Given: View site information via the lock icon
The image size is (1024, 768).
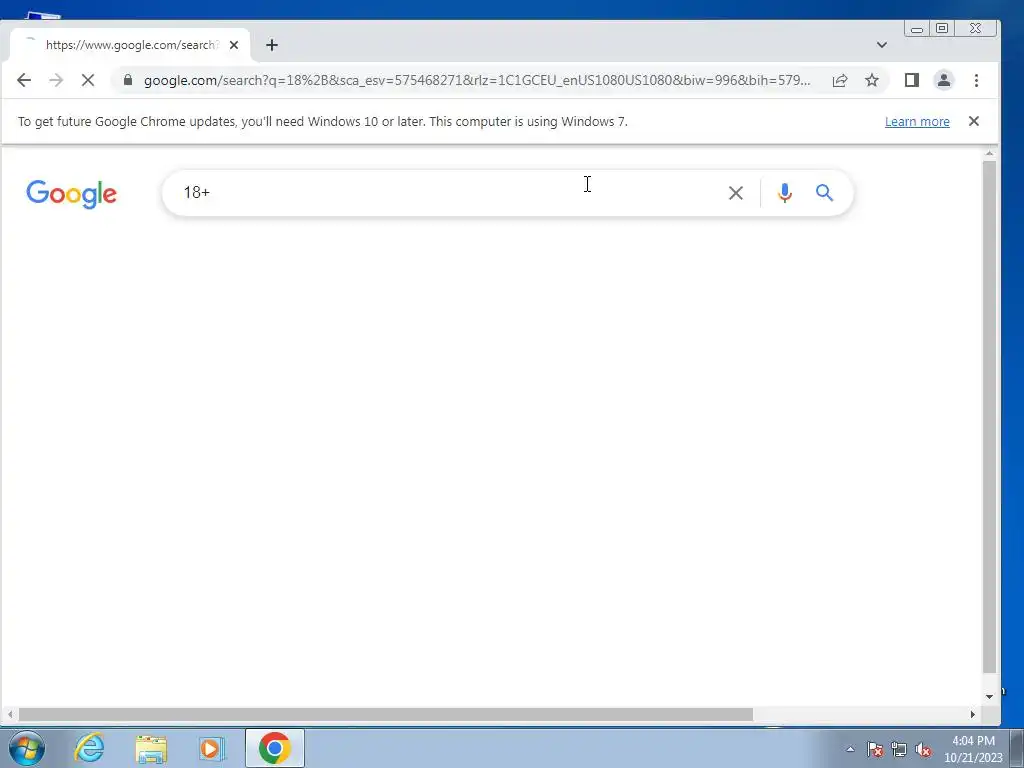Looking at the screenshot, I should 128,80.
